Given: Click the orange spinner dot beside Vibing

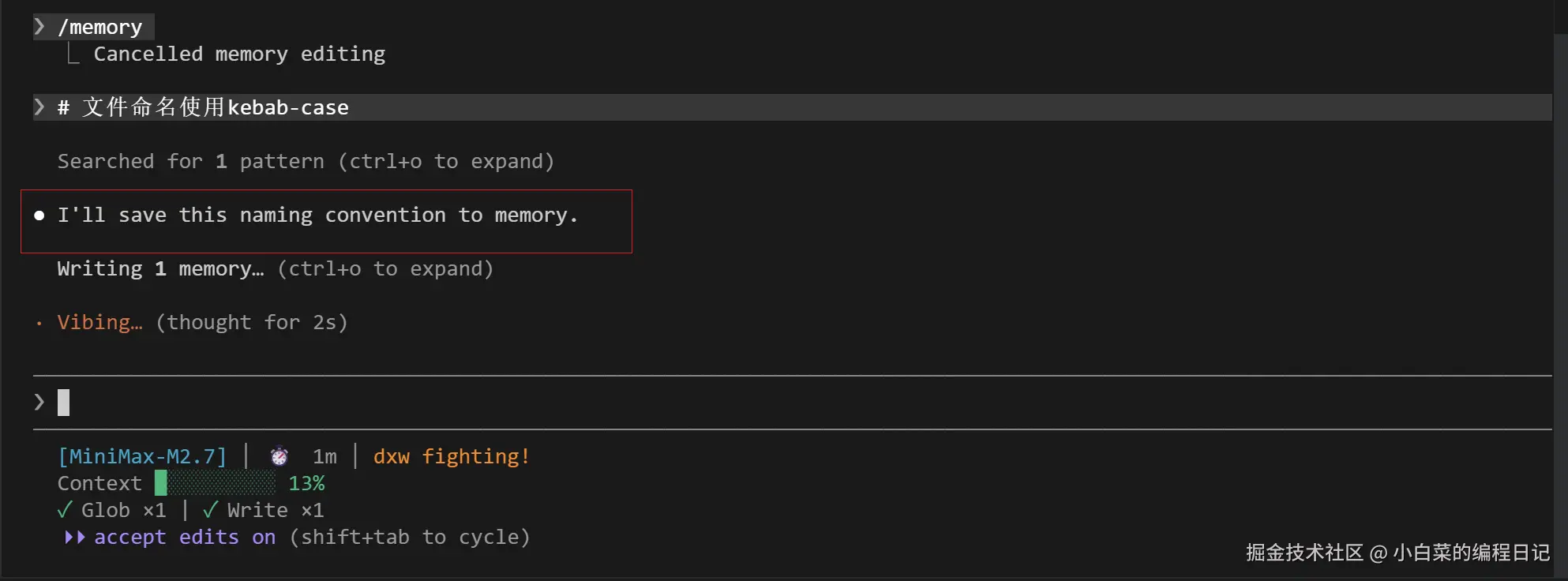Looking at the screenshot, I should [39, 323].
